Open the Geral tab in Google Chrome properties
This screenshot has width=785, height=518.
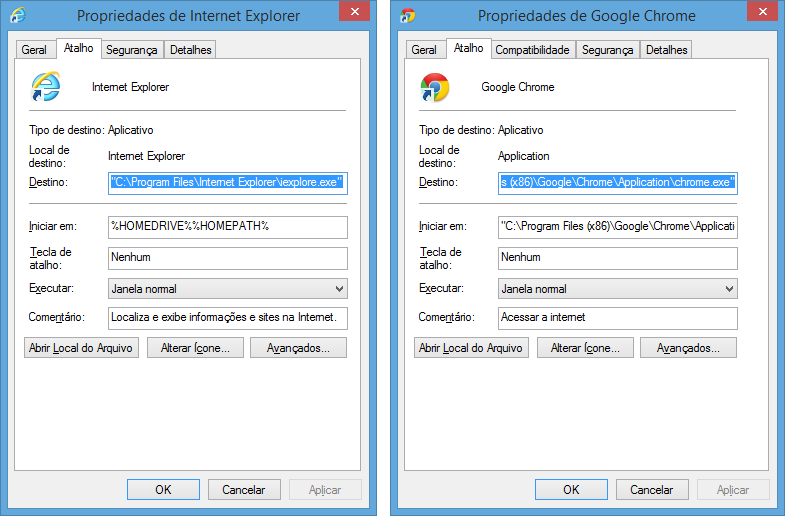pos(424,50)
